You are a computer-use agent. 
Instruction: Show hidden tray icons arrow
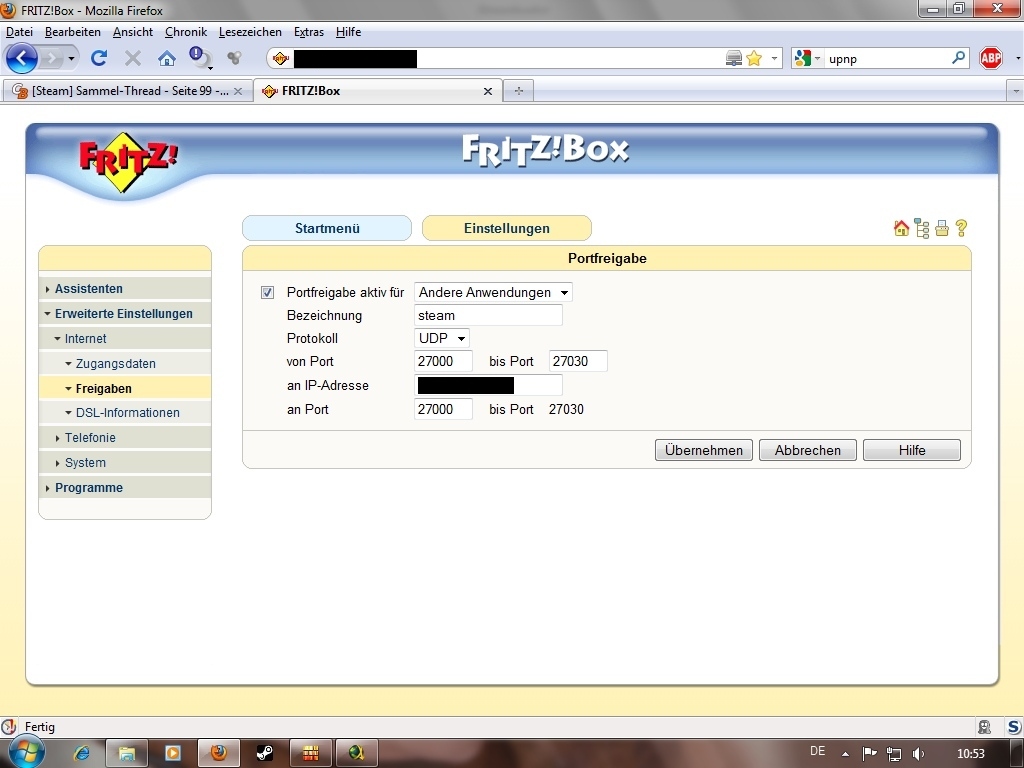click(845, 754)
